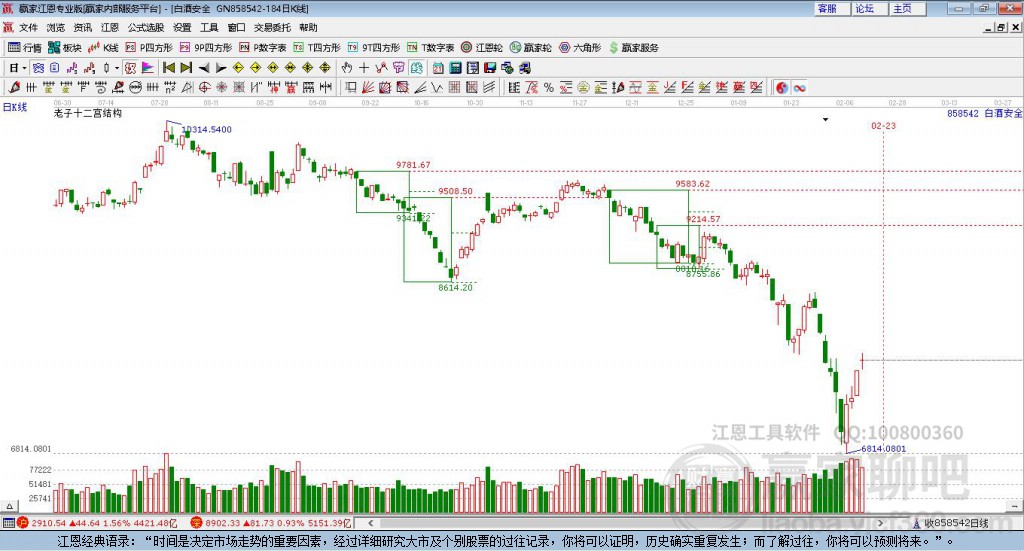The height and width of the screenshot is (551, 1024).
Task: Open 赢家服务 dollar-sign service
Action: 633,48
